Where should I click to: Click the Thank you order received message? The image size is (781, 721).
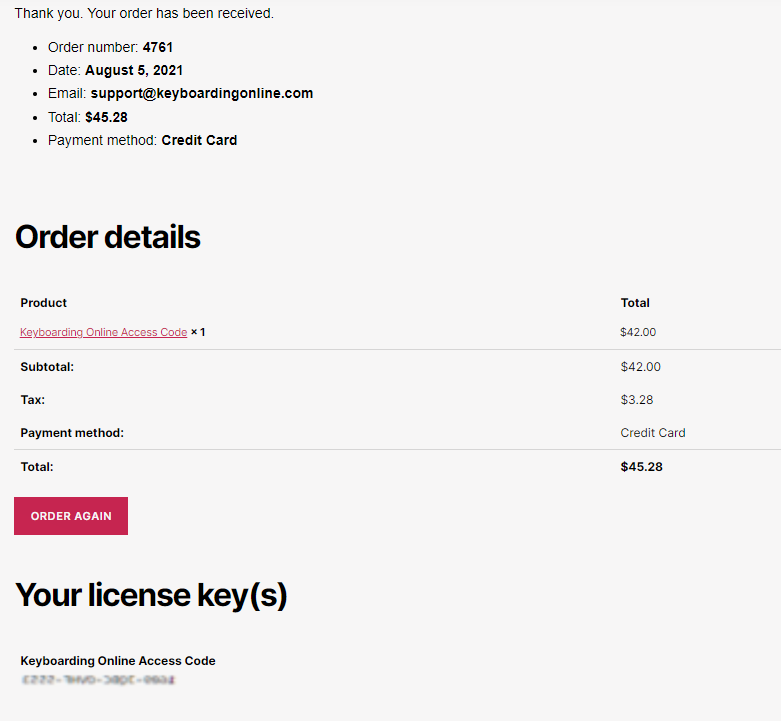click(x=144, y=13)
